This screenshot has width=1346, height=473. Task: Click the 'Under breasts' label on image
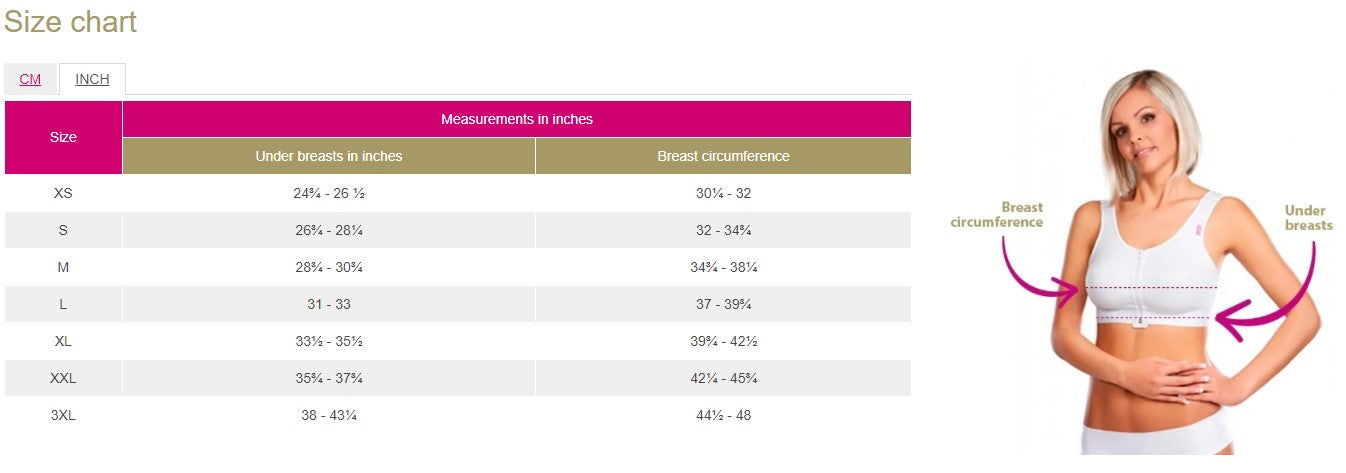click(1308, 218)
